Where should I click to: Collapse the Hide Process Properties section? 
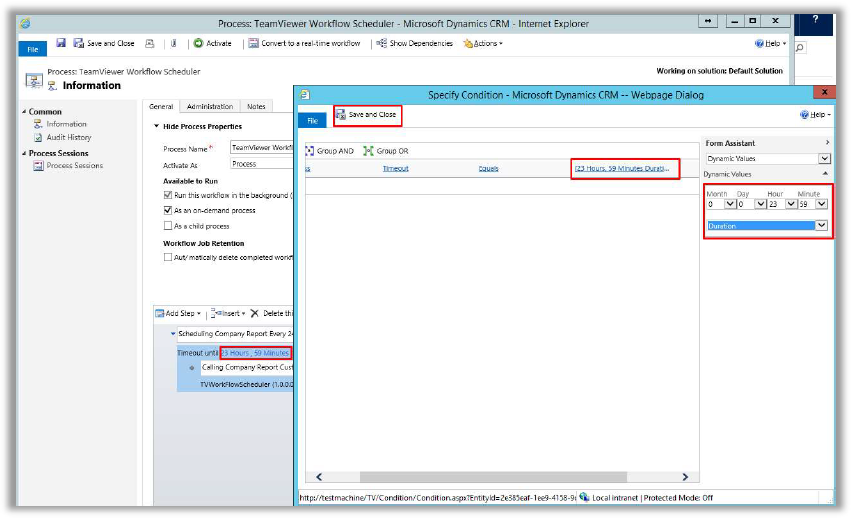coord(157,127)
